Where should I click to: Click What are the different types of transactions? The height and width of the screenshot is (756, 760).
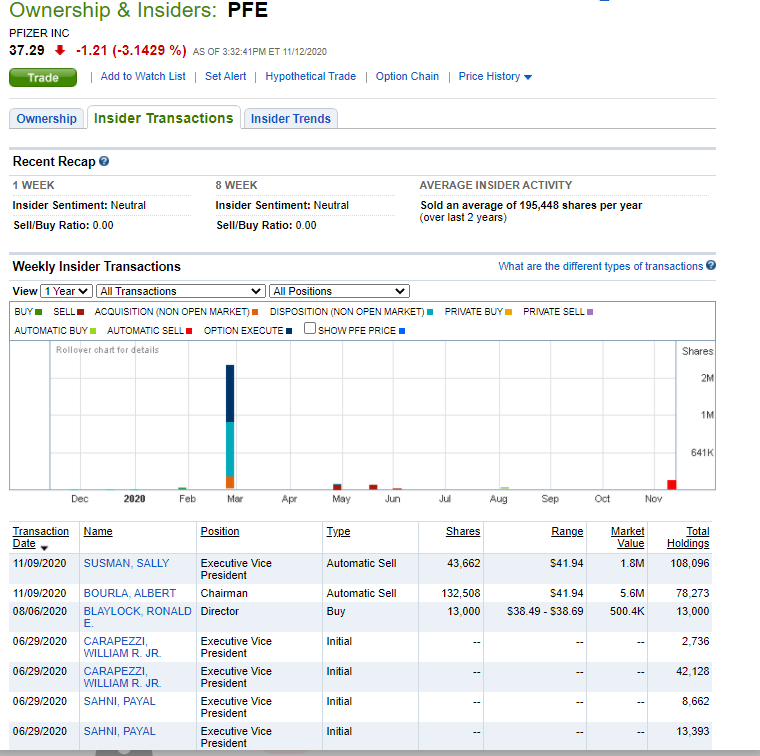pyautogui.click(x=601, y=266)
